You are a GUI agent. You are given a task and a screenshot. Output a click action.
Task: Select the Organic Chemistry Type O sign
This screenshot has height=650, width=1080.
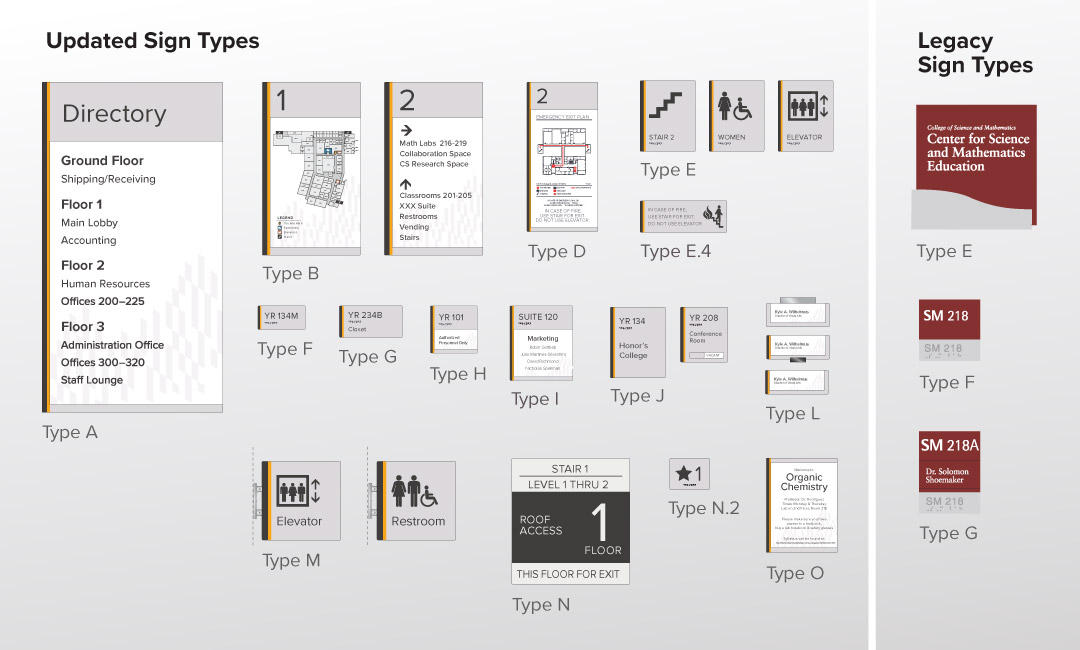point(804,505)
